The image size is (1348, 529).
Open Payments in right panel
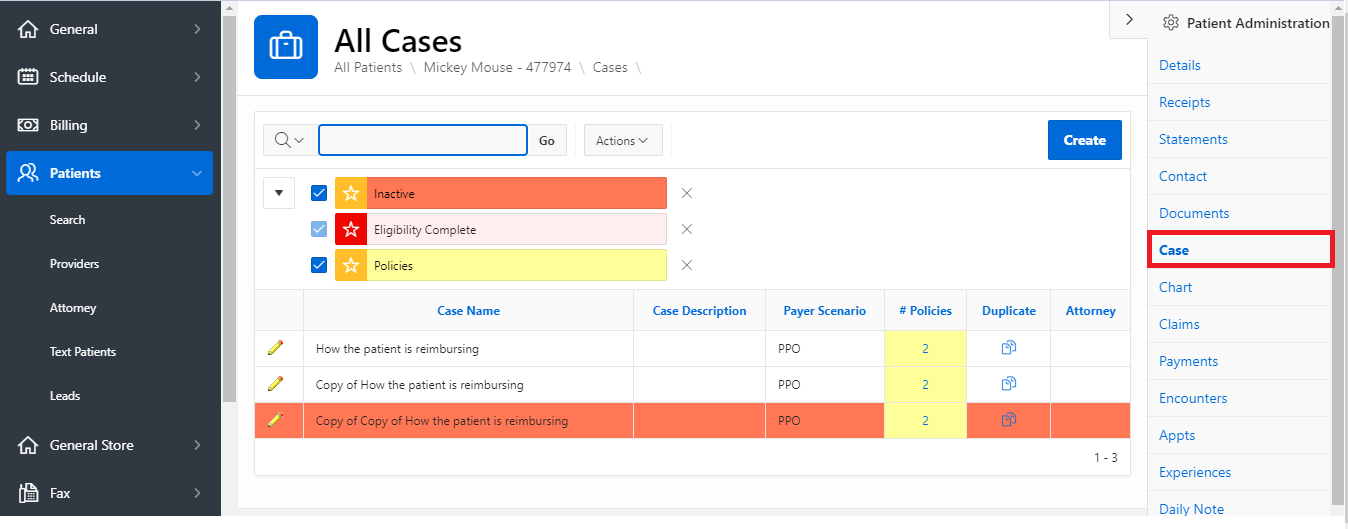point(1188,361)
